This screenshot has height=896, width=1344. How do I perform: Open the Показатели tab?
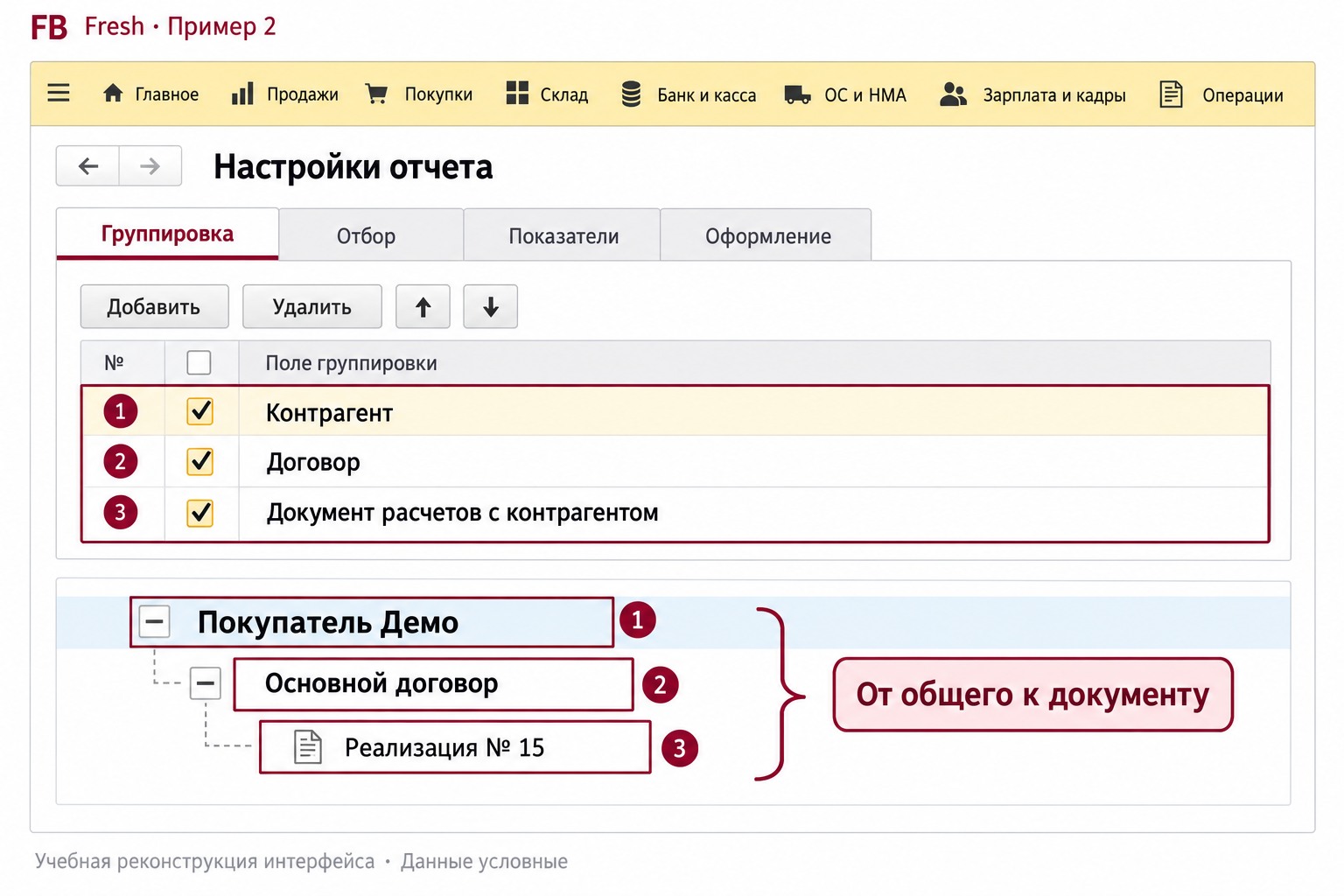tap(562, 235)
